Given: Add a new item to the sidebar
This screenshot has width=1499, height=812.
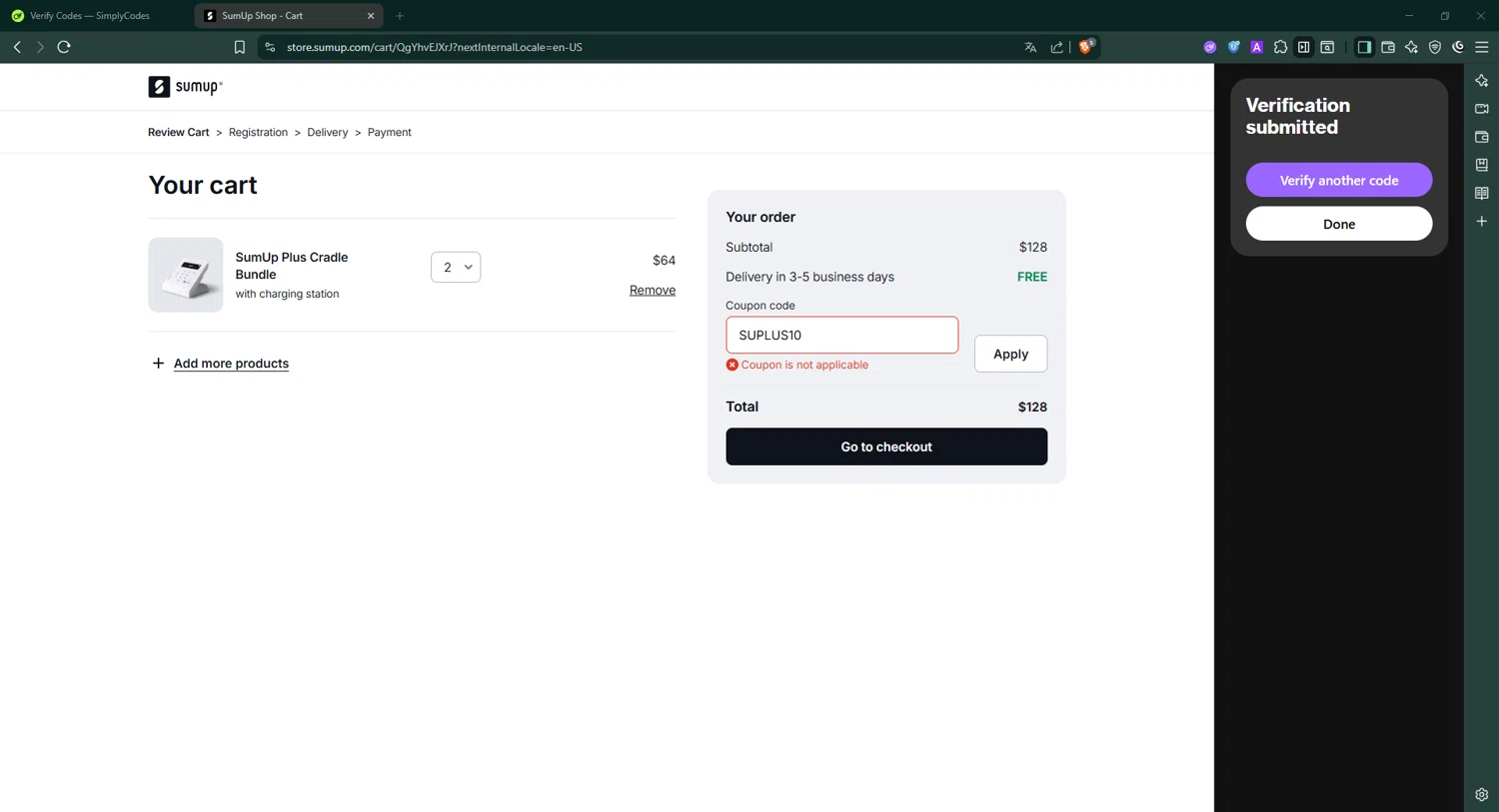Looking at the screenshot, I should [1482, 221].
